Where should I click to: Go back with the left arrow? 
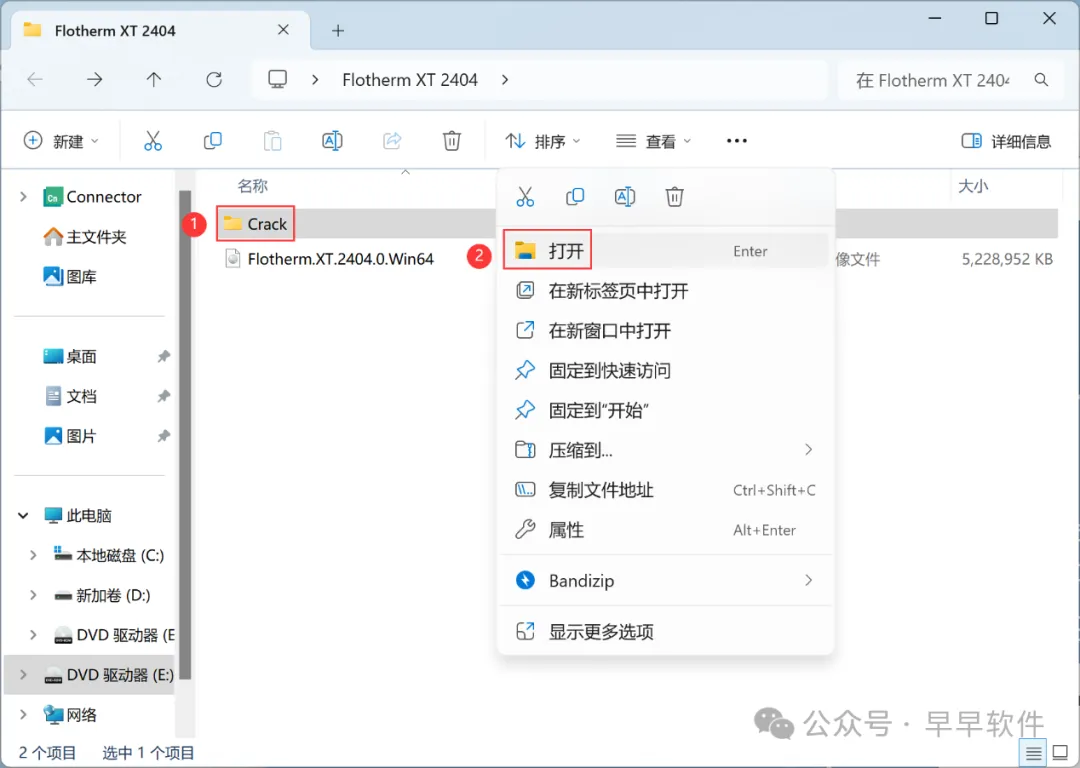pos(34,80)
